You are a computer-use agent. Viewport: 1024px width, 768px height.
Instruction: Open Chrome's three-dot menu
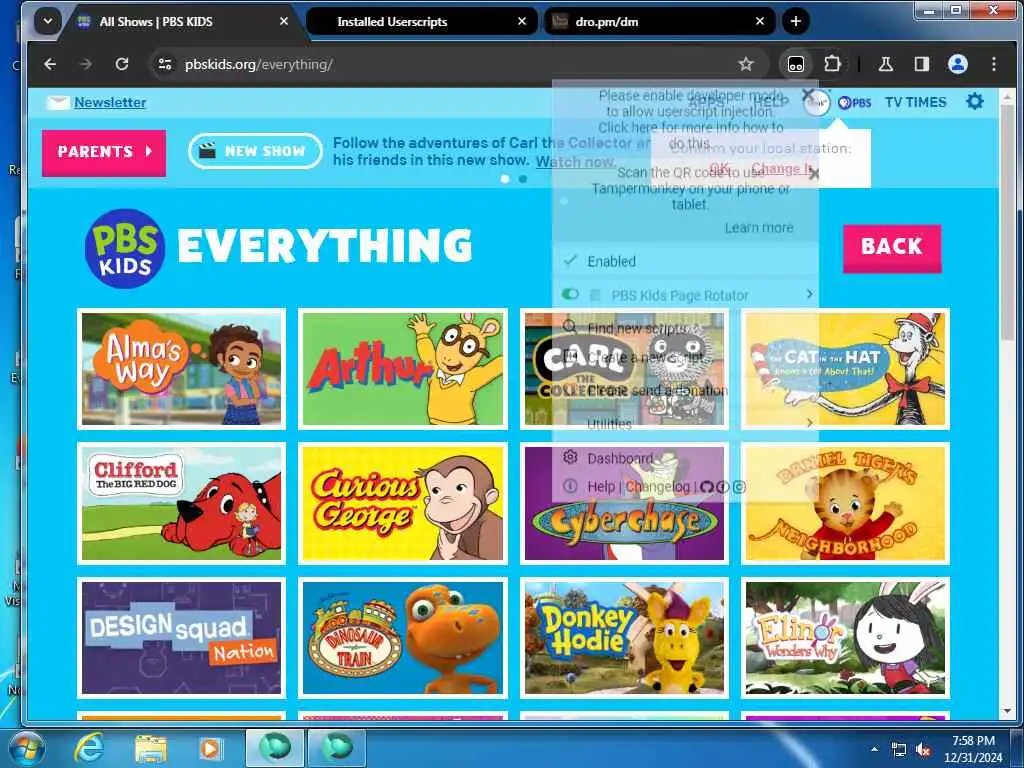click(x=993, y=64)
